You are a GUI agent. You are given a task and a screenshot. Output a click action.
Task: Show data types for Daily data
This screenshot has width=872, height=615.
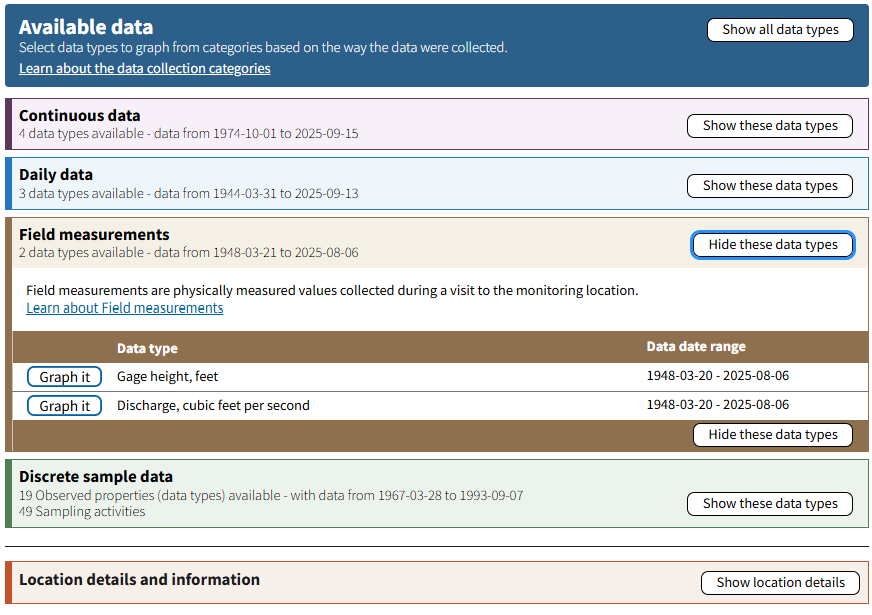coord(769,185)
